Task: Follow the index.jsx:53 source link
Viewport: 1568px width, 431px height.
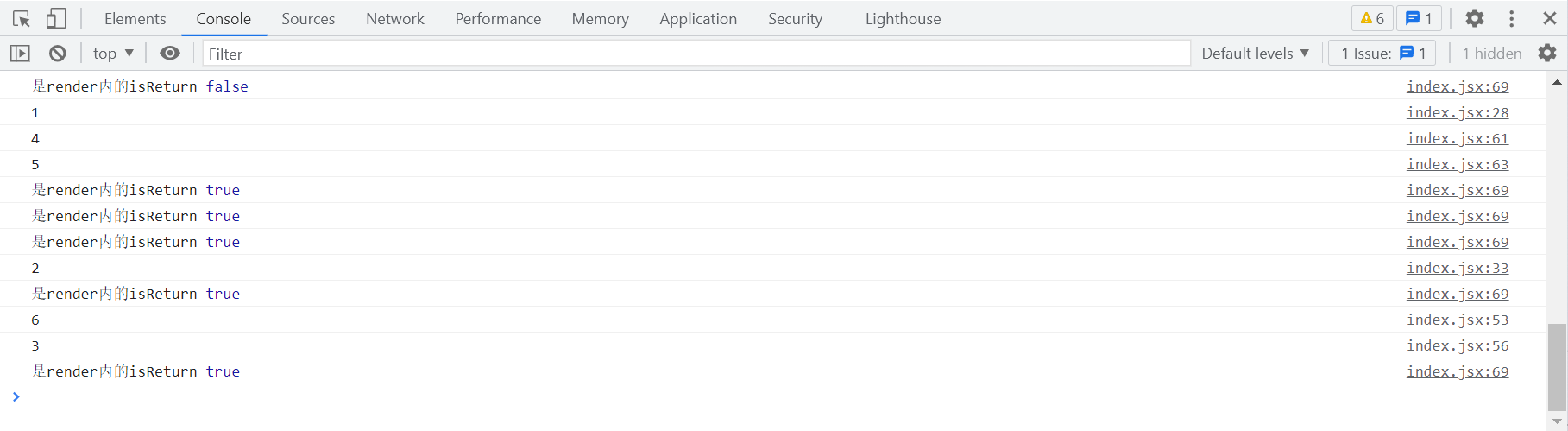Action: [1458, 320]
